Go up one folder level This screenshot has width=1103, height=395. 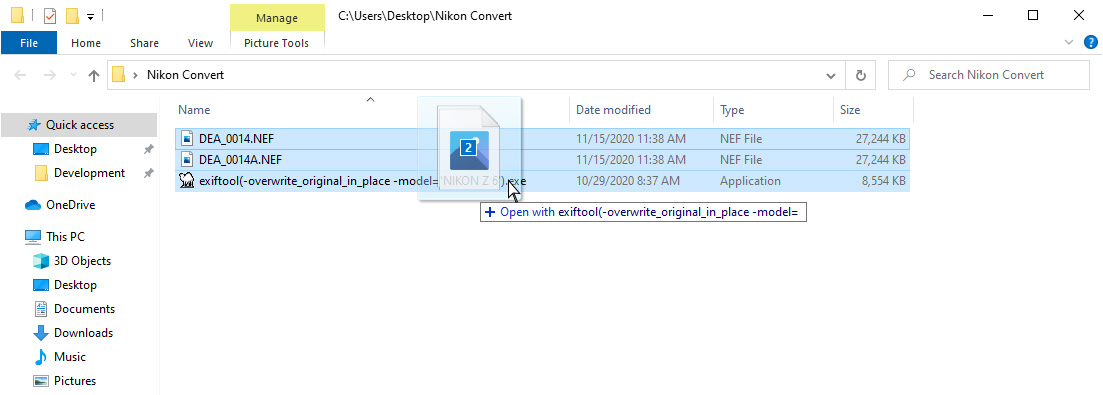click(94, 76)
